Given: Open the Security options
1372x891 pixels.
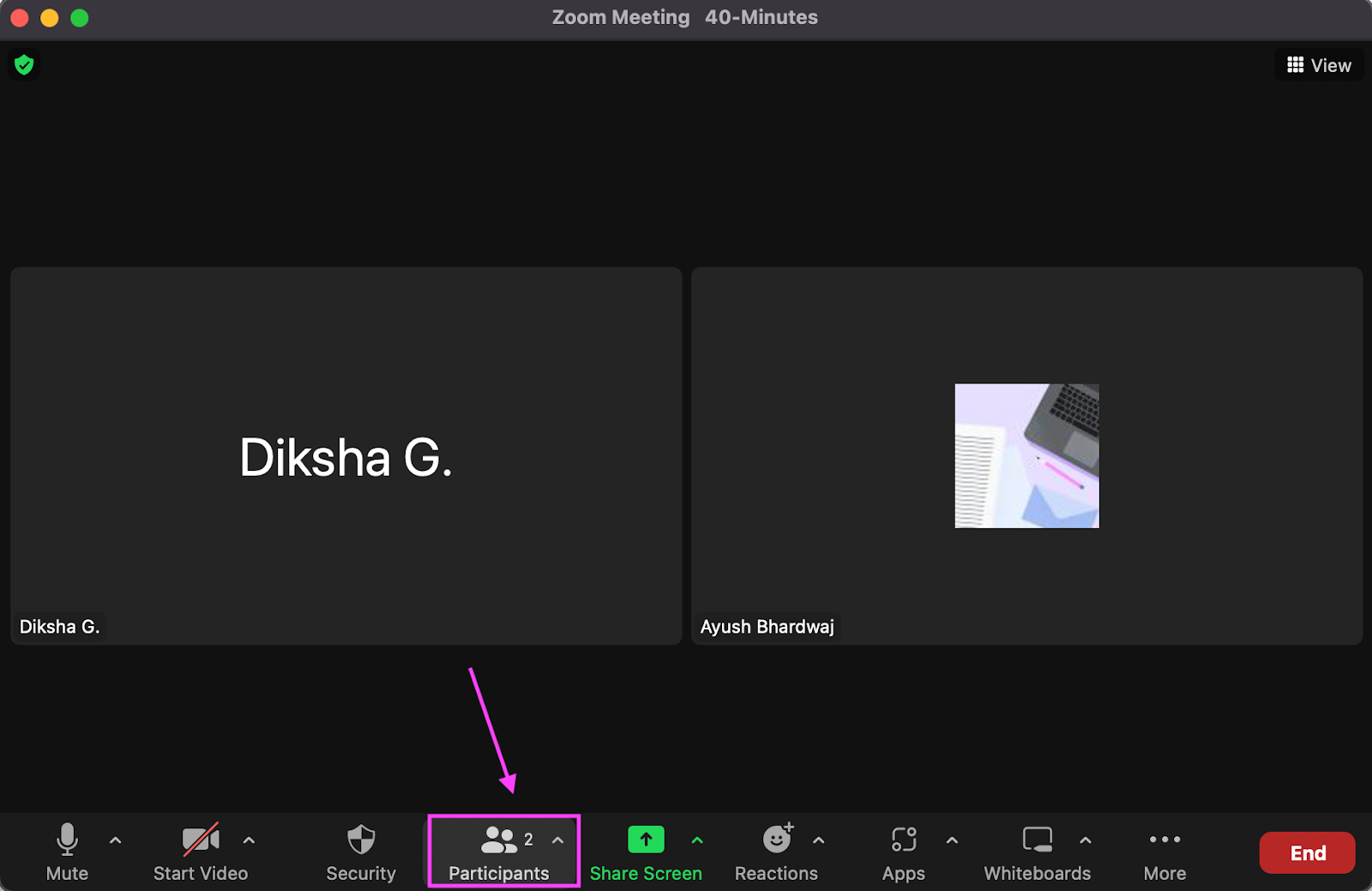Looking at the screenshot, I should pyautogui.click(x=360, y=851).
